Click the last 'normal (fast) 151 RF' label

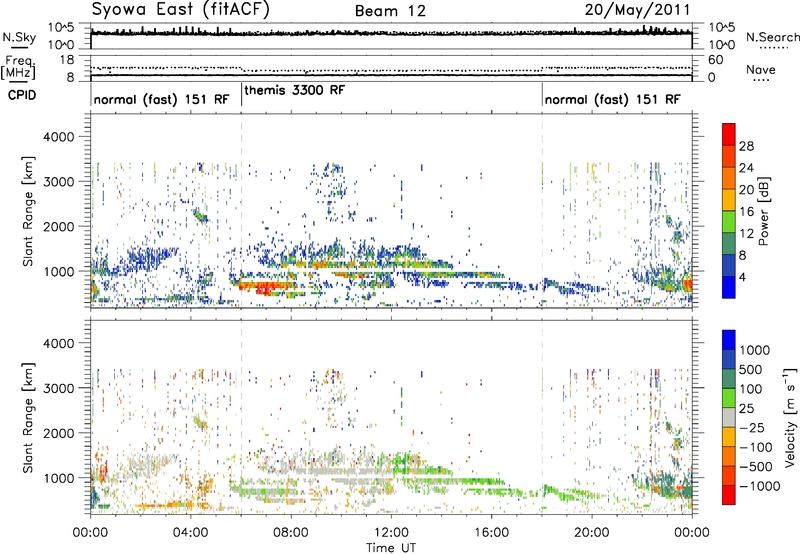point(612,99)
